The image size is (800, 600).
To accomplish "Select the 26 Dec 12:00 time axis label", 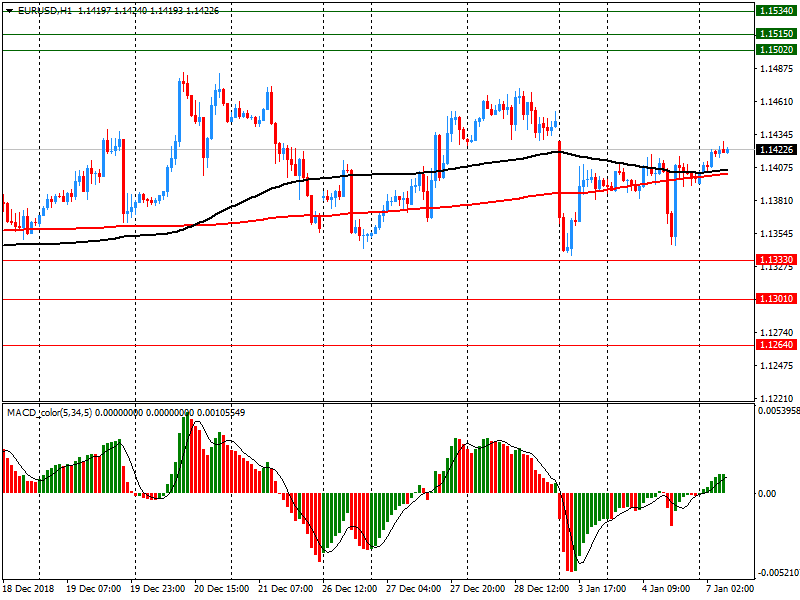I will click(x=352, y=590).
